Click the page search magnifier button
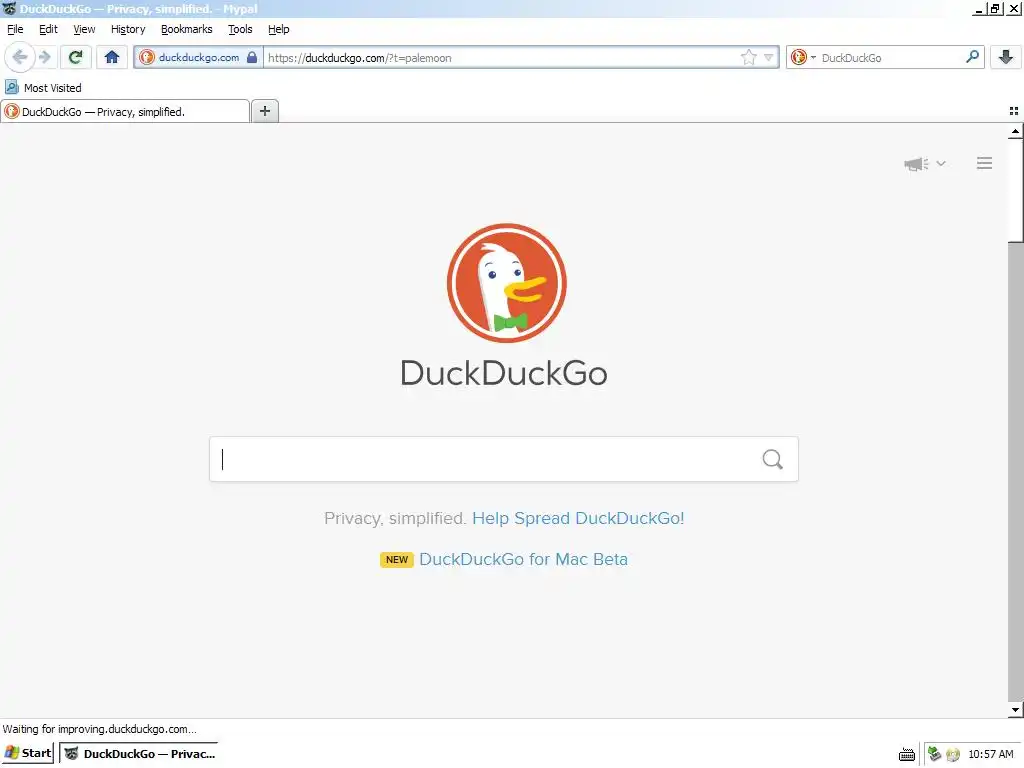The width and height of the screenshot is (1024, 768). click(773, 459)
